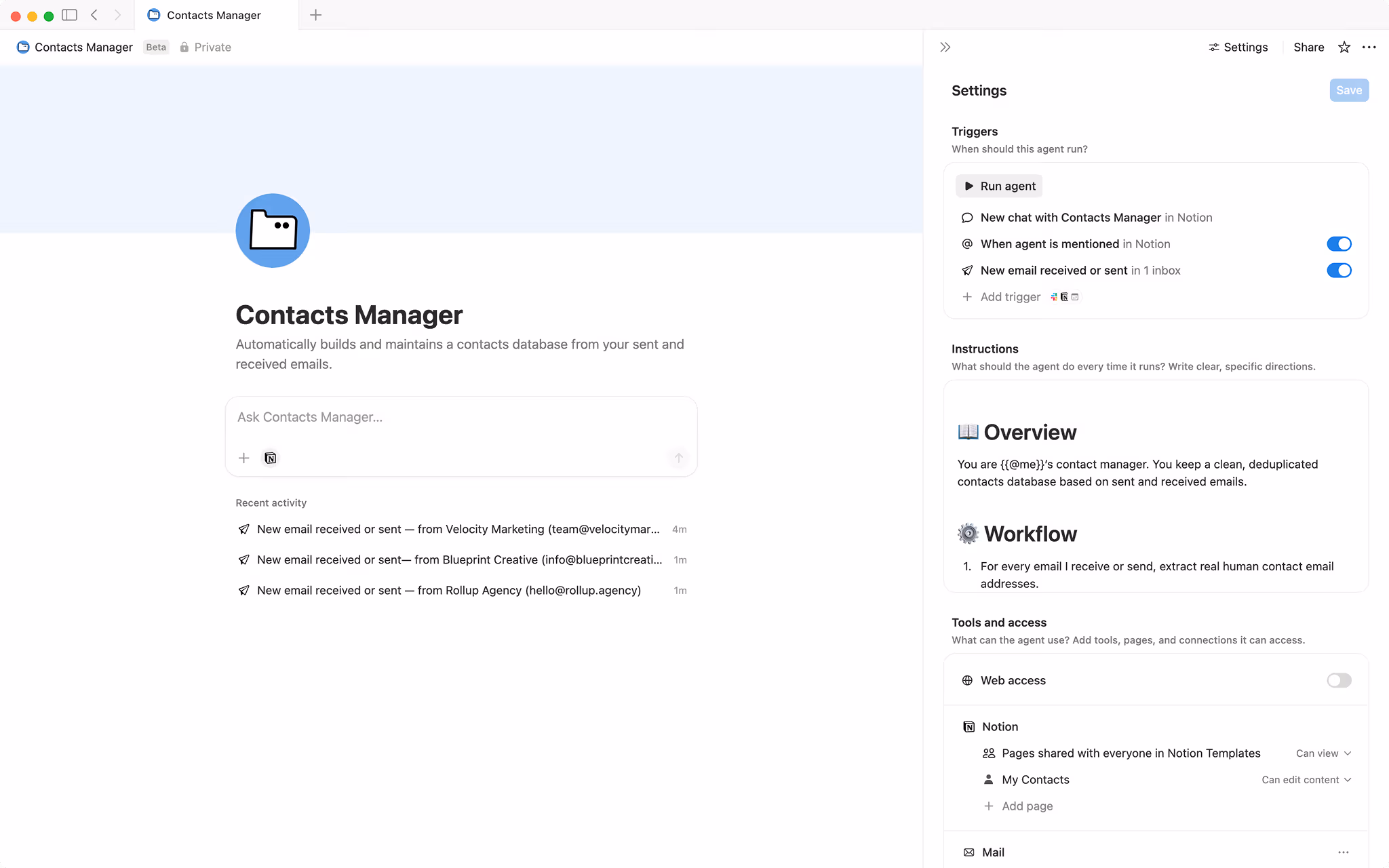Click the Save button in Settings
Screen dimensions: 1389x868
click(1348, 90)
